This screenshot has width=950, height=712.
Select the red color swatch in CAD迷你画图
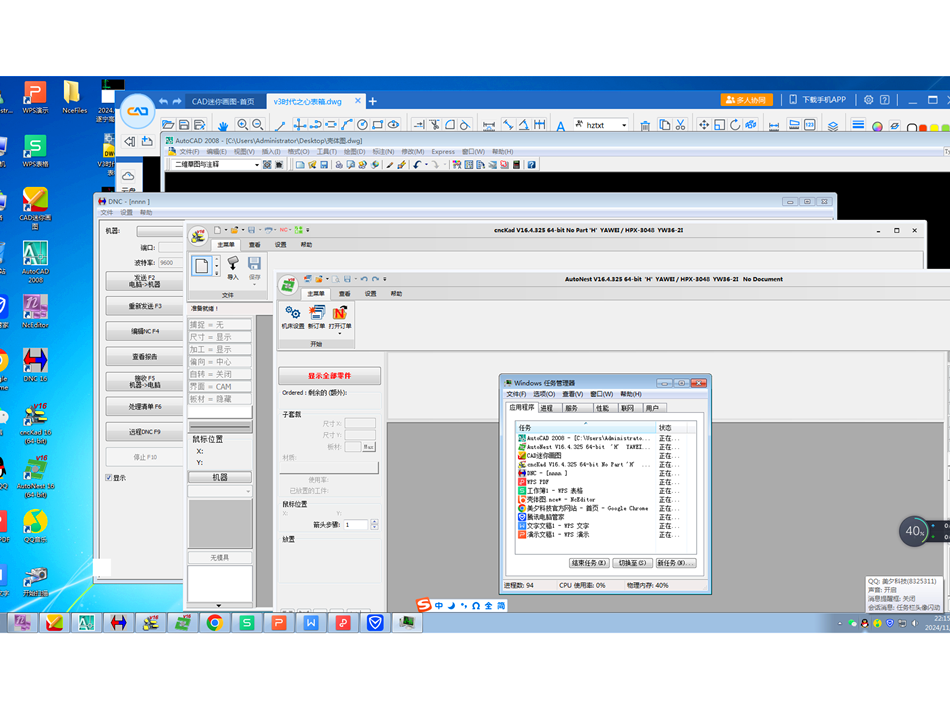click(x=923, y=128)
